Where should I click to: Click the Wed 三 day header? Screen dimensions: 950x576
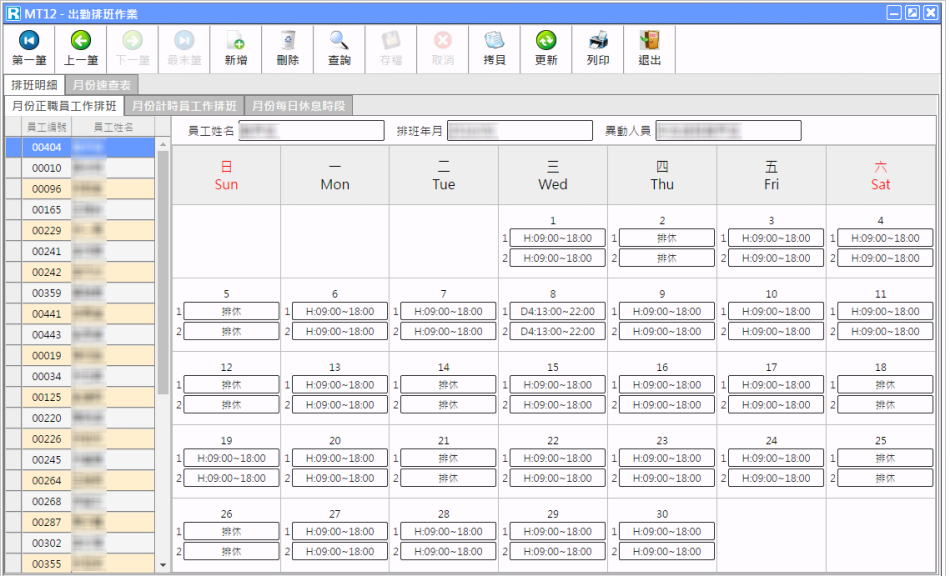[x=553, y=175]
